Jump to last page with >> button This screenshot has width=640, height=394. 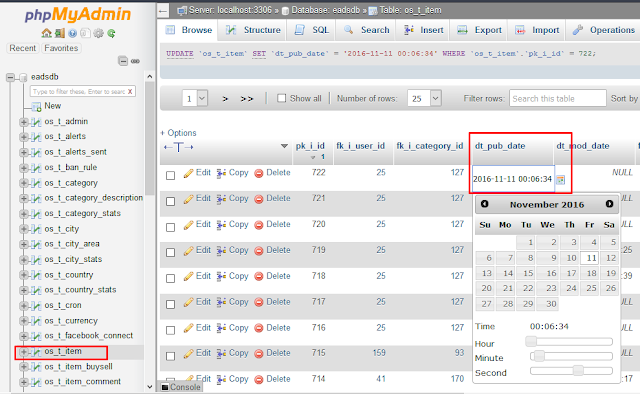[247, 98]
